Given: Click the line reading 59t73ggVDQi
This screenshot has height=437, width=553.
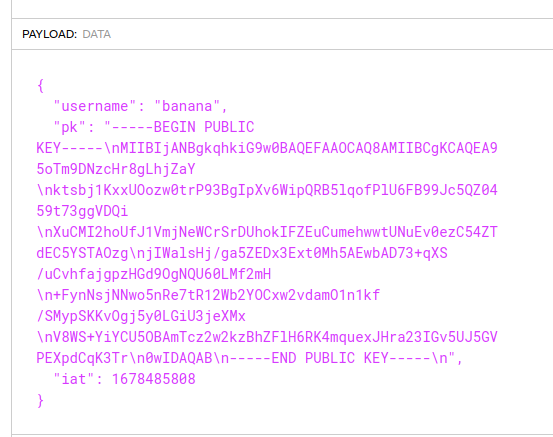Looking at the screenshot, I should tap(82, 211).
